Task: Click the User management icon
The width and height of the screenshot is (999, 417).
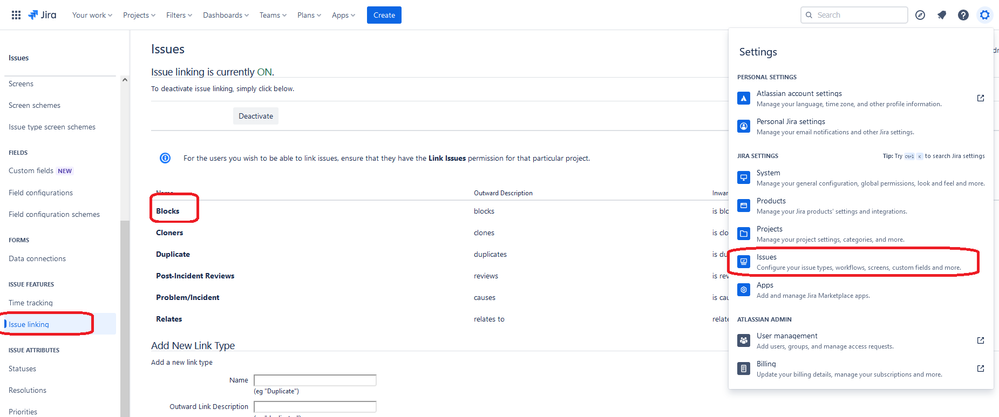Action: click(x=744, y=341)
